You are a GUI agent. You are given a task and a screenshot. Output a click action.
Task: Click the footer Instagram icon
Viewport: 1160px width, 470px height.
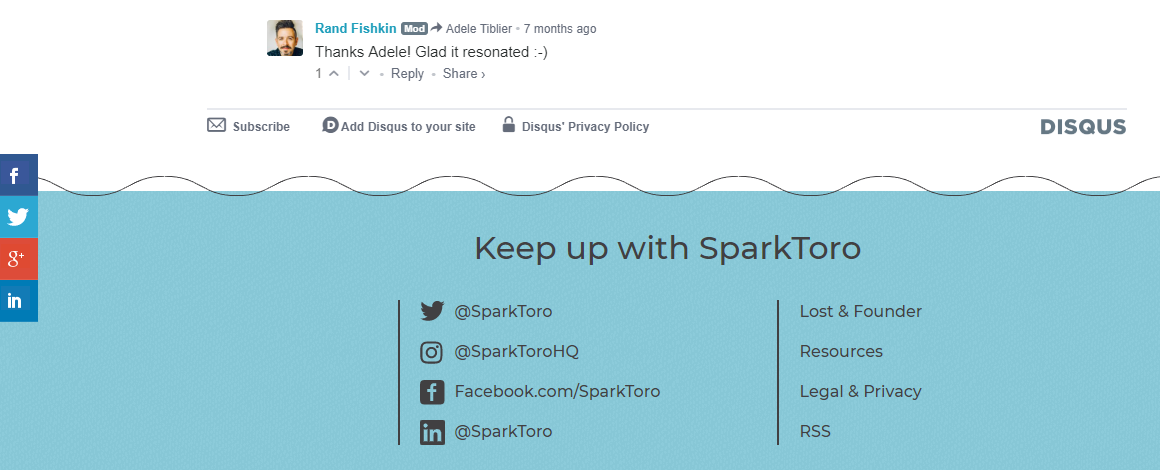tap(432, 352)
